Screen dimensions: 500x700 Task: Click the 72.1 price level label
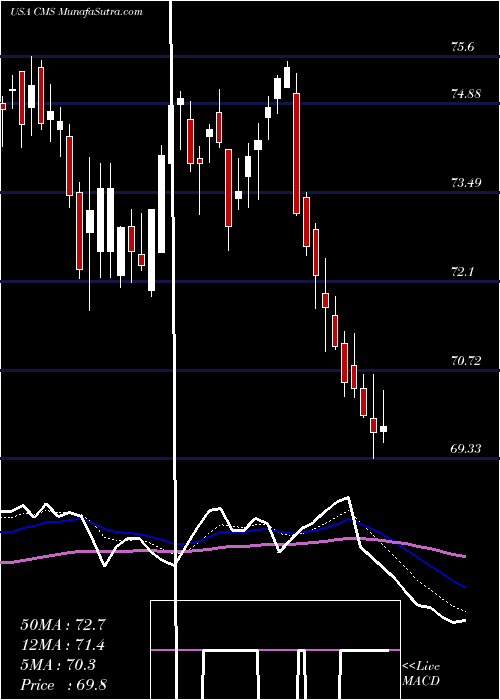point(463,271)
